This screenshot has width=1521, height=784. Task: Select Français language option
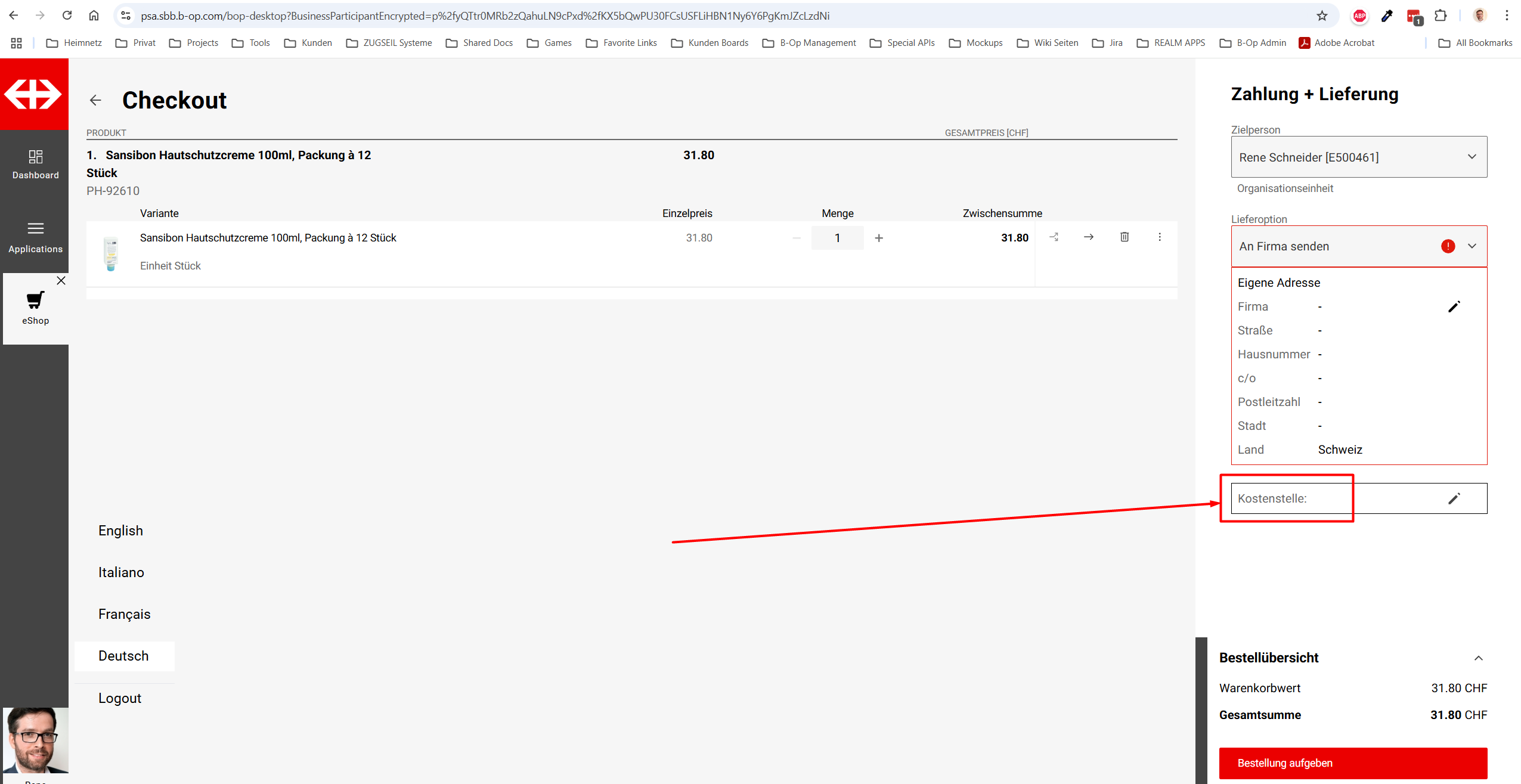pos(124,614)
